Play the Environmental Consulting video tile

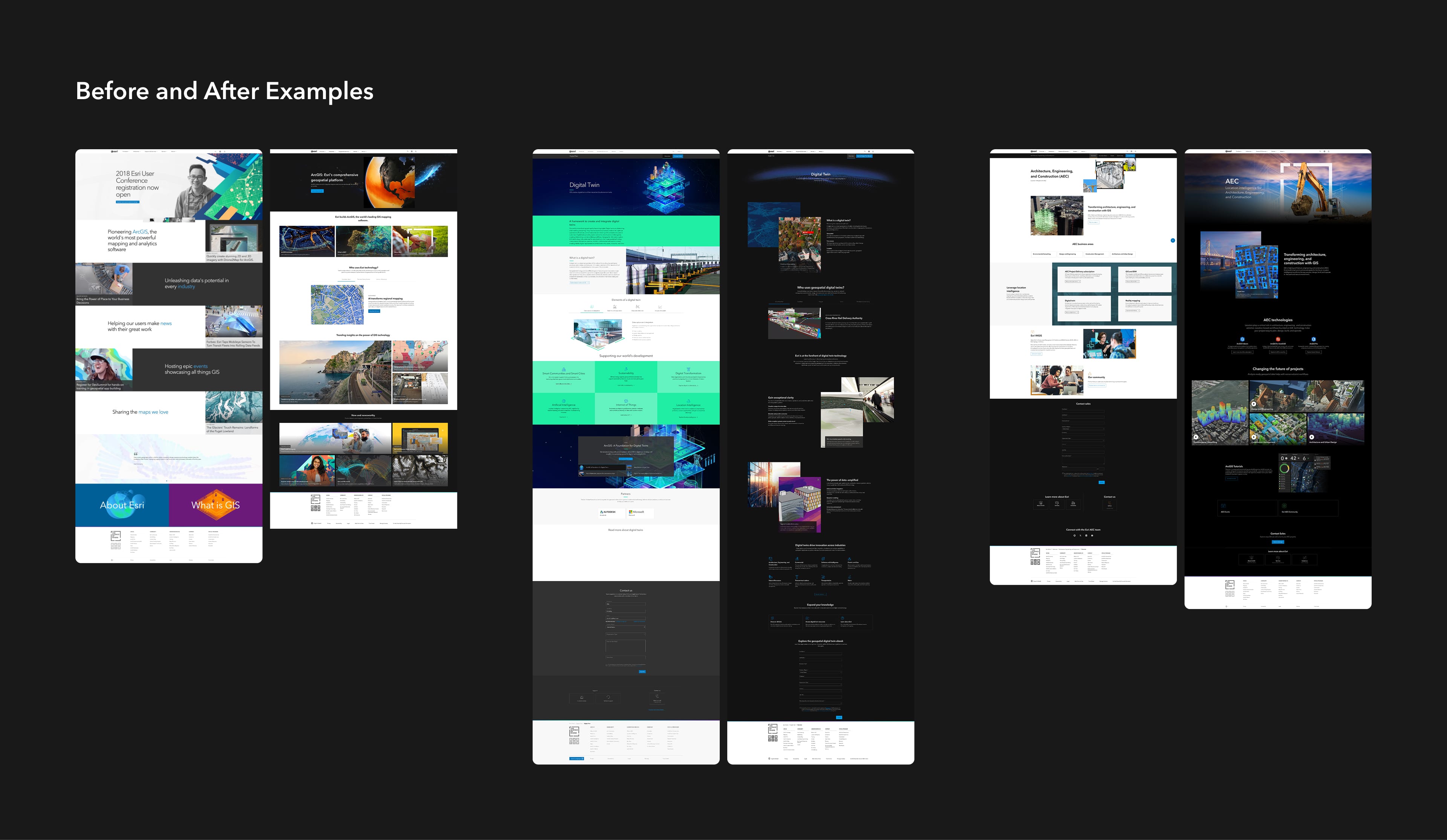pos(1196,437)
